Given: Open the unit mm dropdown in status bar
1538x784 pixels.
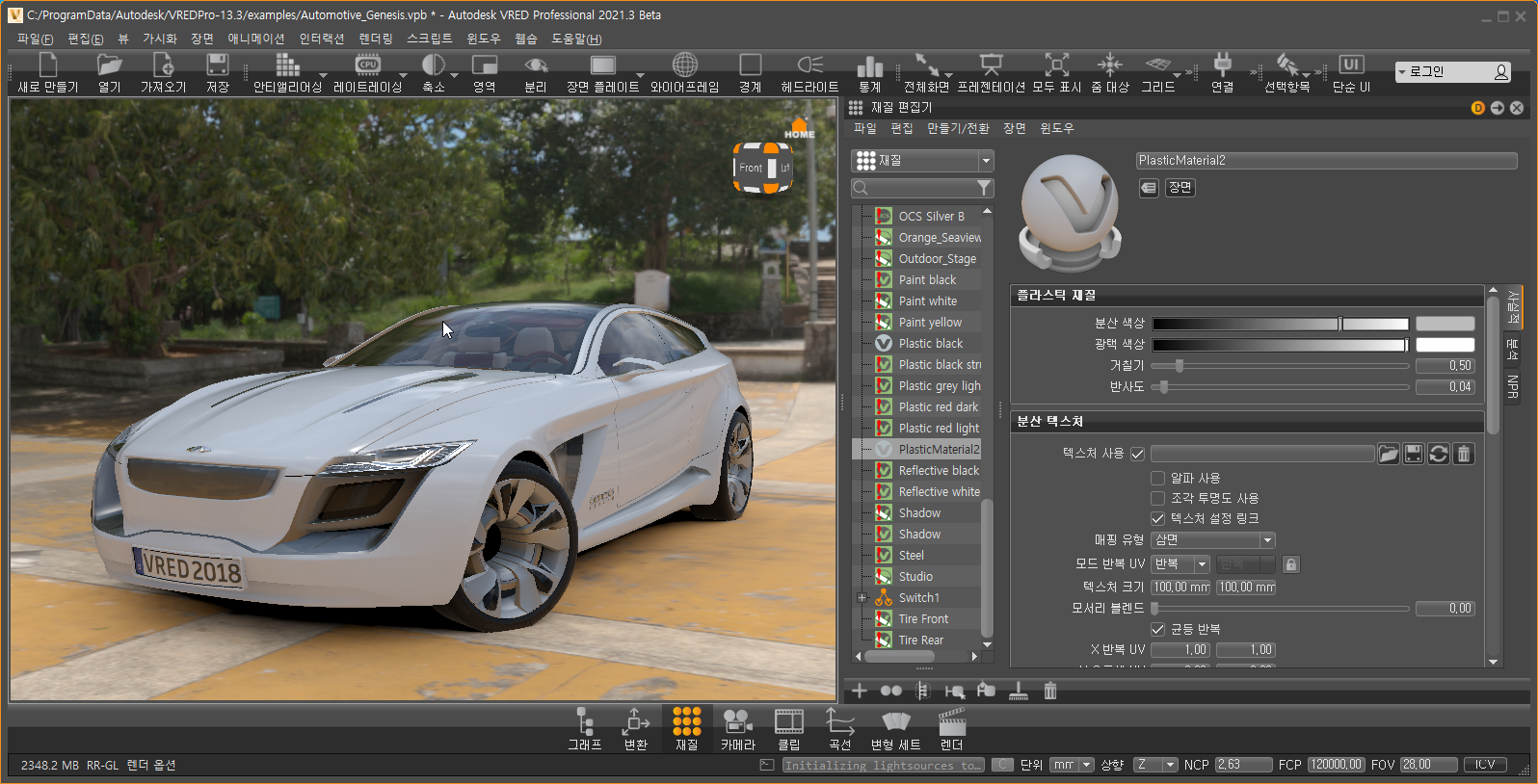Looking at the screenshot, I should pyautogui.click(x=1072, y=765).
